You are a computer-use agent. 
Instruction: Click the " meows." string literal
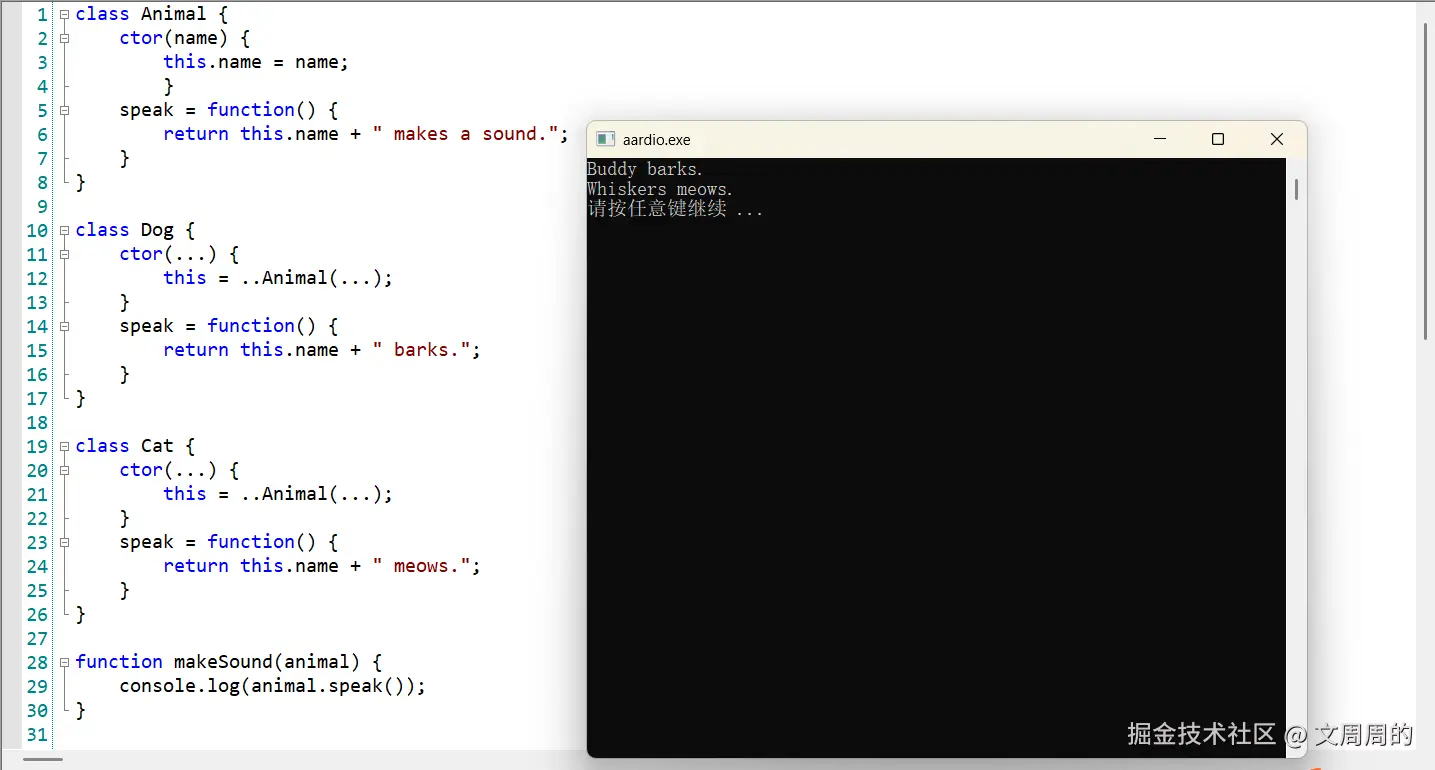(421, 566)
